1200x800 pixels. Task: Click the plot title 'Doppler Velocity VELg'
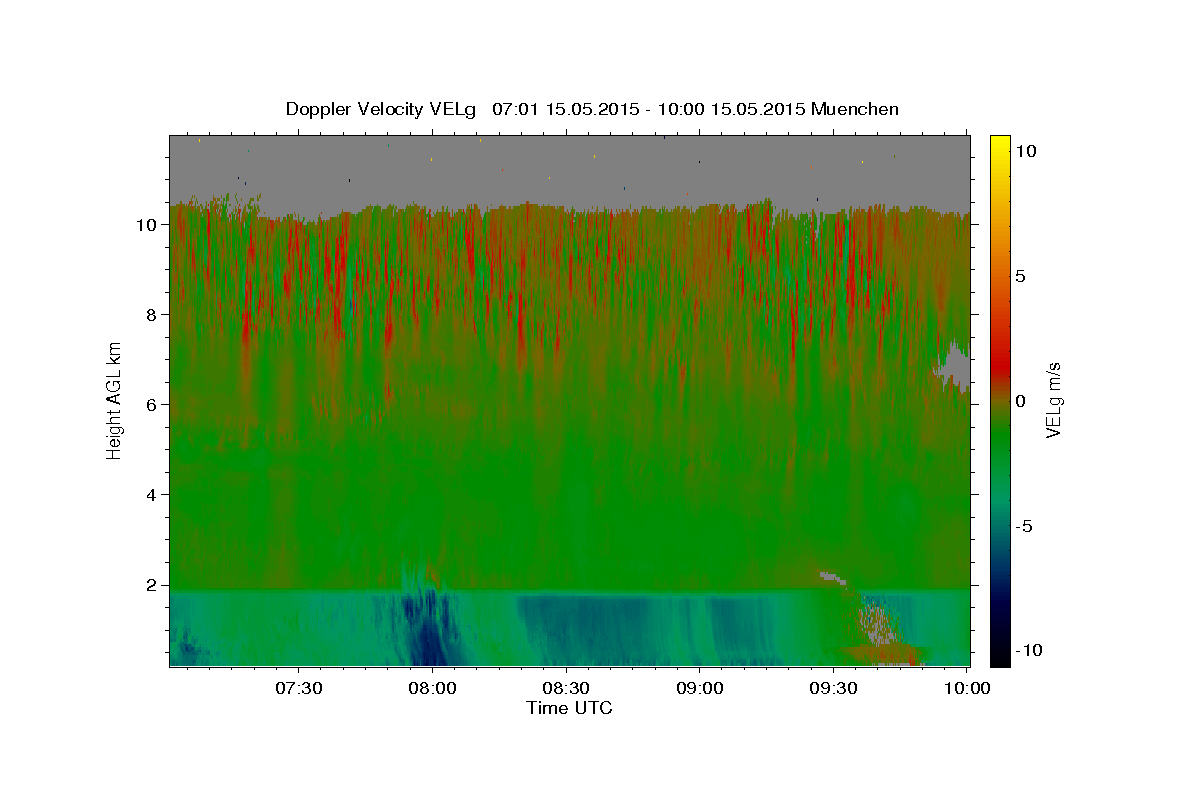382,109
